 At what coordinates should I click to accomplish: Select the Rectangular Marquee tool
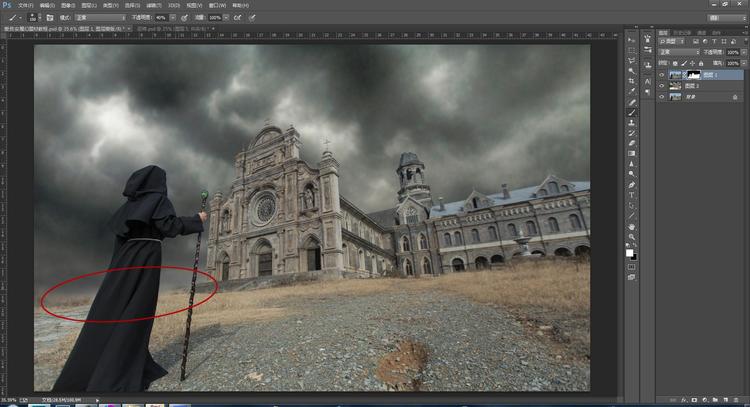pos(631,50)
